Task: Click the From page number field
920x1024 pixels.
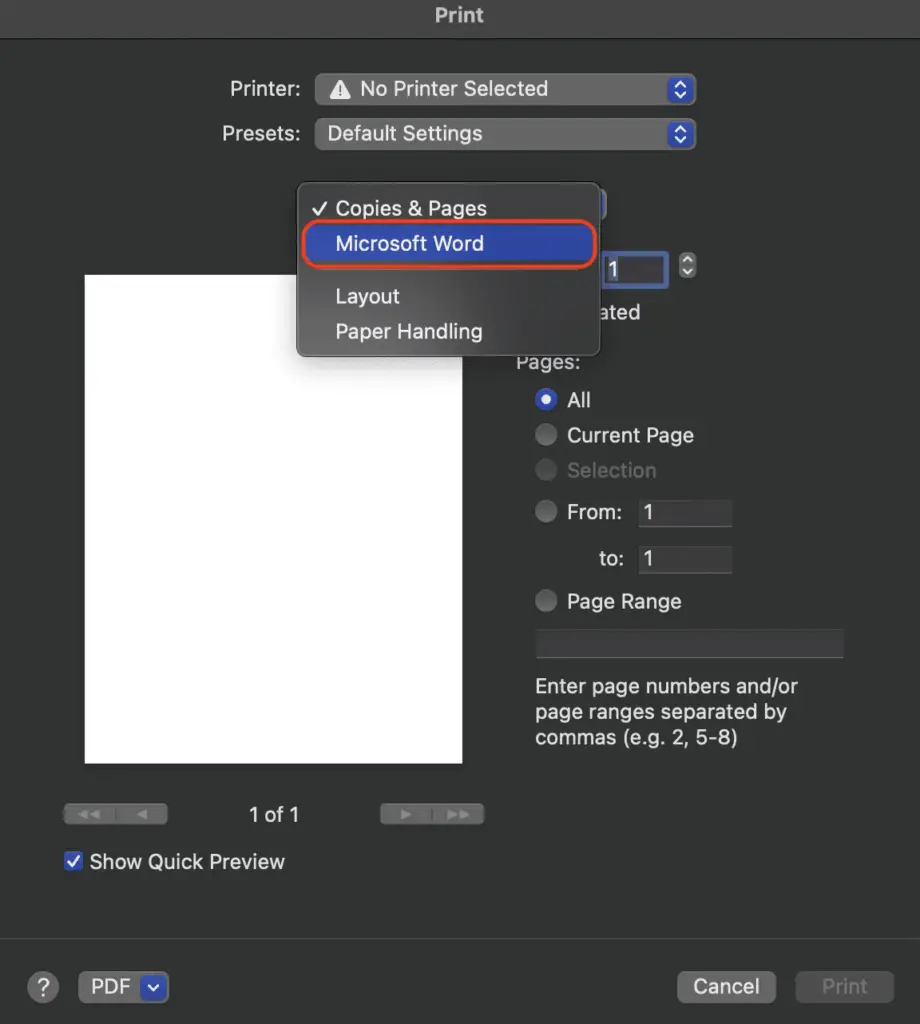Action: pyautogui.click(x=685, y=513)
